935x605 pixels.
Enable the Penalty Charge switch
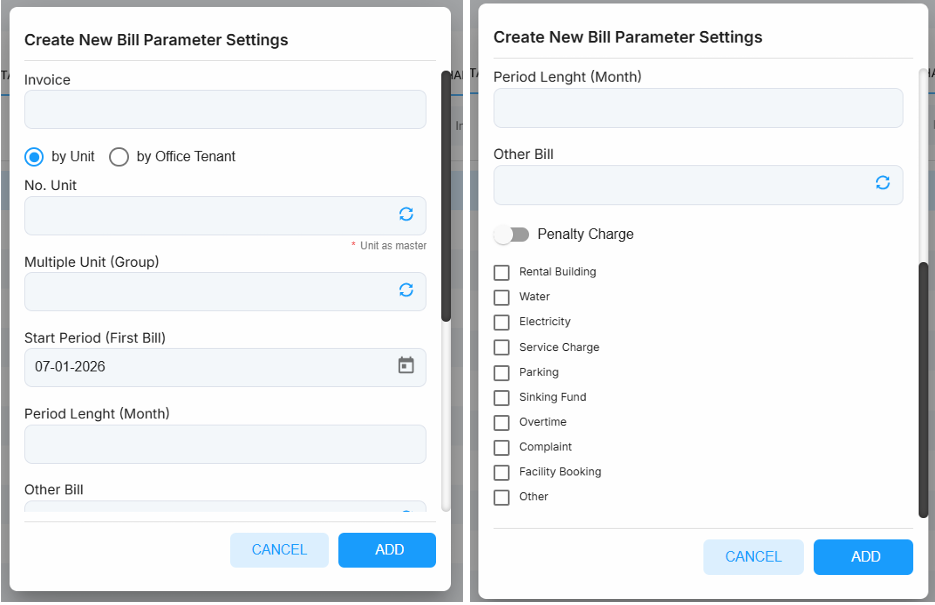[512, 234]
